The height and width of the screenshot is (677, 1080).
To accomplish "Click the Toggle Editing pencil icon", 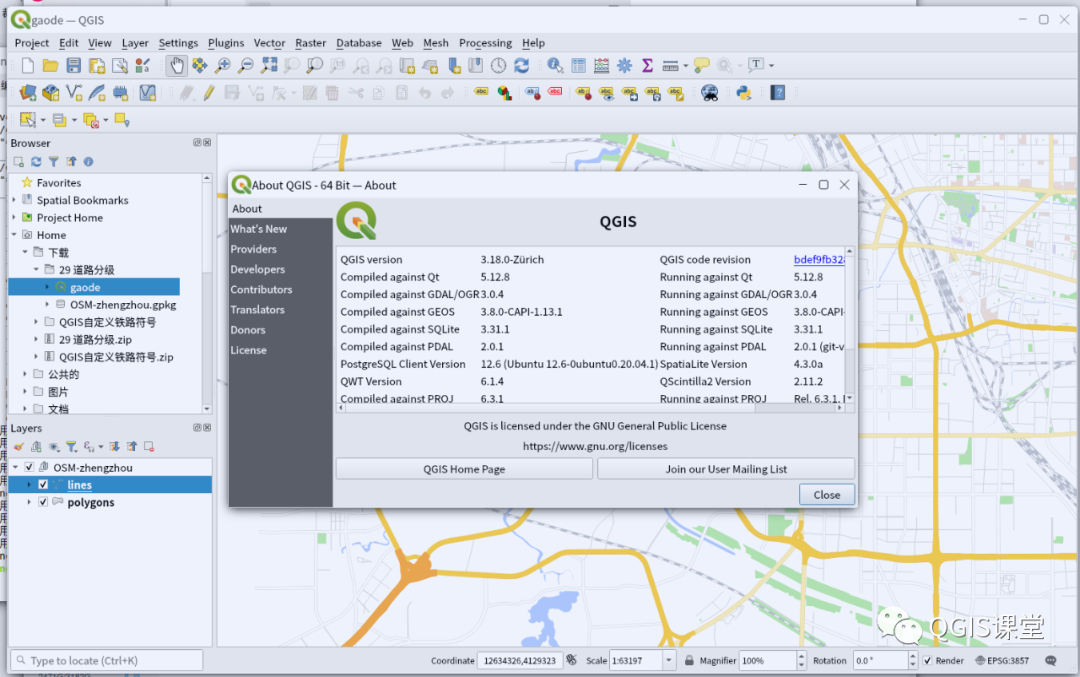I will 209,92.
